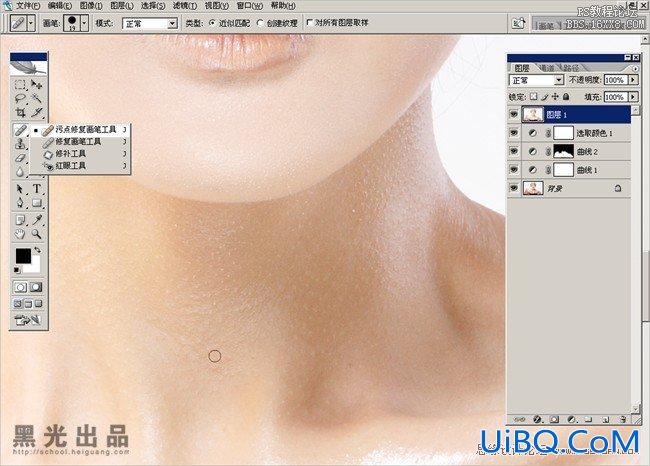The width and height of the screenshot is (650, 466).
Task: Click the delete layer trash icon
Action: click(x=623, y=420)
